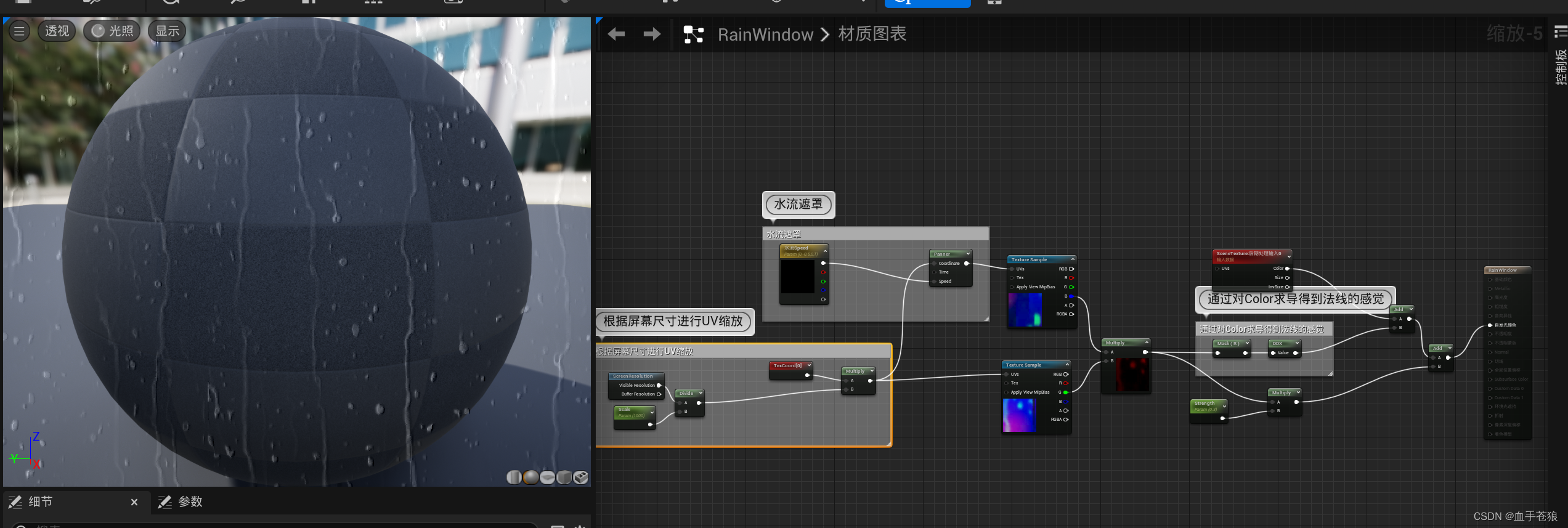Click the 根据屏幕尺寸进行UV缩放 comment bubble
Viewport: 1568px width, 528px height.
click(x=673, y=322)
